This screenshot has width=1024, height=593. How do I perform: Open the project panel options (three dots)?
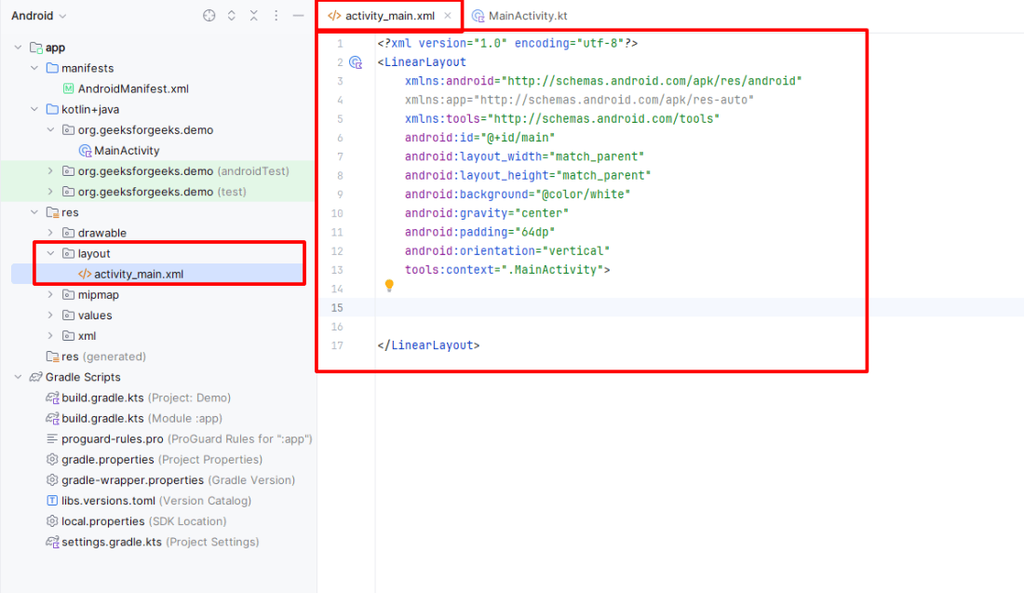tap(276, 16)
